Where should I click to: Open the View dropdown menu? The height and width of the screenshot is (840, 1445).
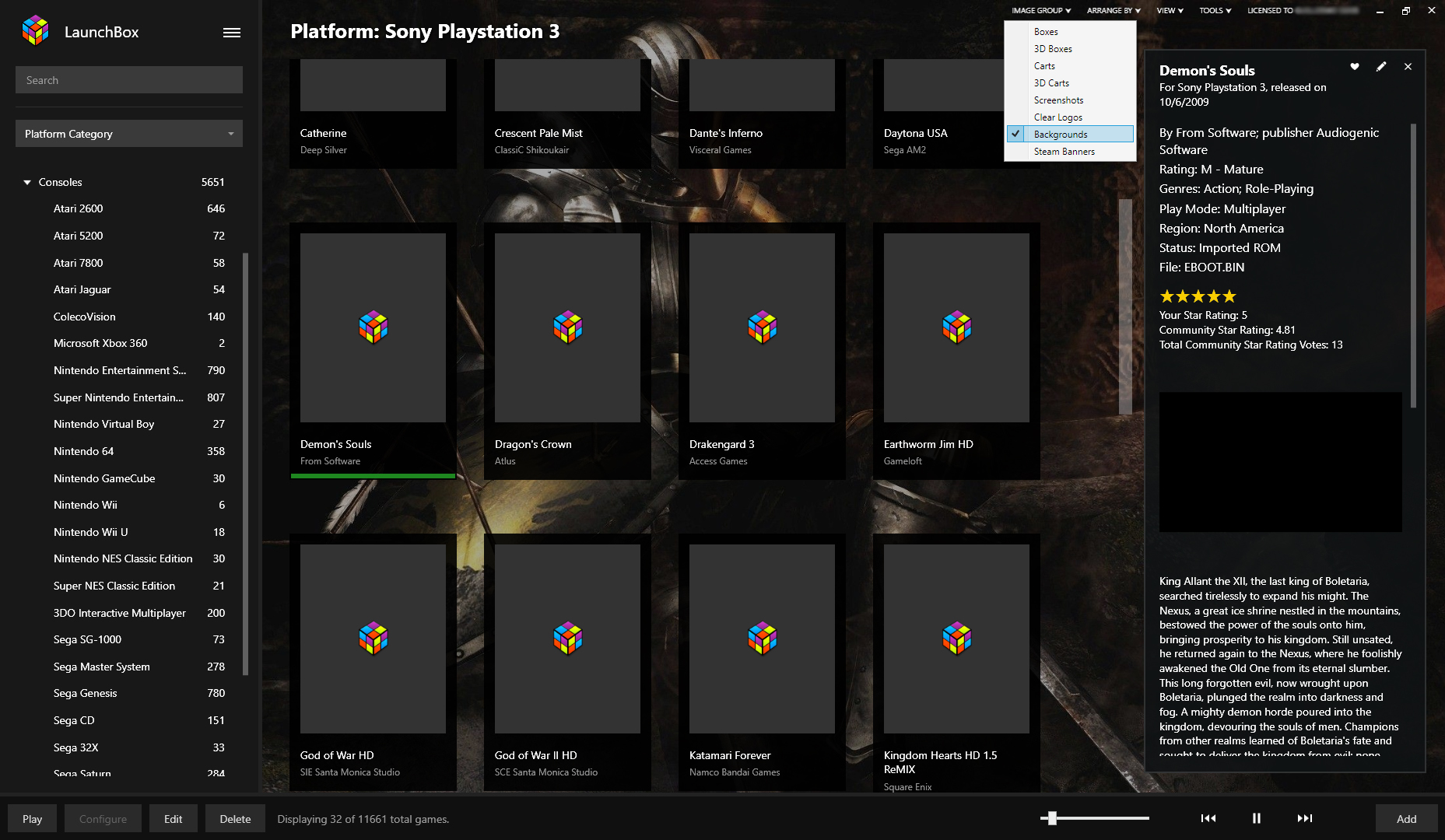click(1170, 11)
